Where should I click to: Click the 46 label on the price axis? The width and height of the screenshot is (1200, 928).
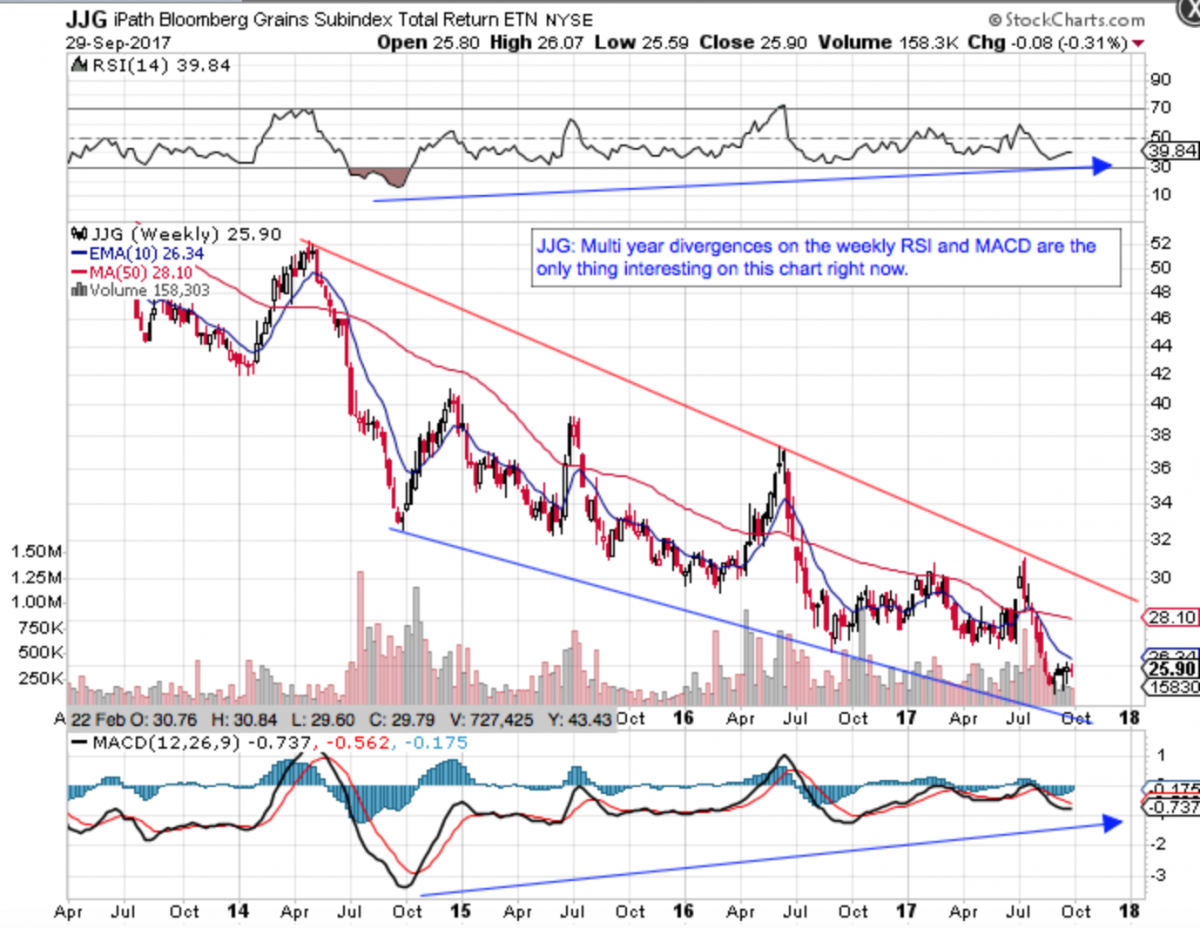tap(1160, 318)
